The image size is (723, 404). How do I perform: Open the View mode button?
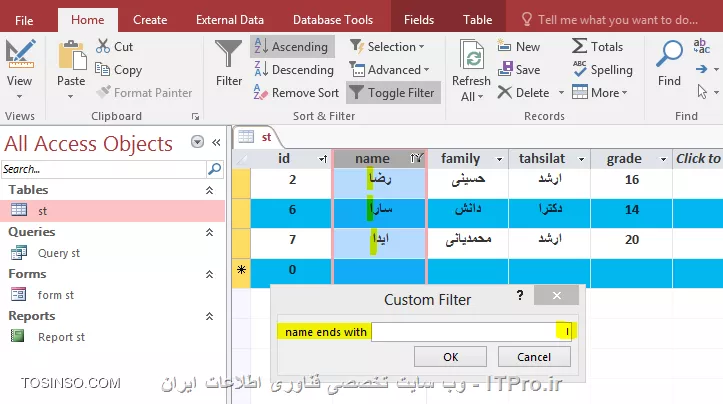(19, 68)
